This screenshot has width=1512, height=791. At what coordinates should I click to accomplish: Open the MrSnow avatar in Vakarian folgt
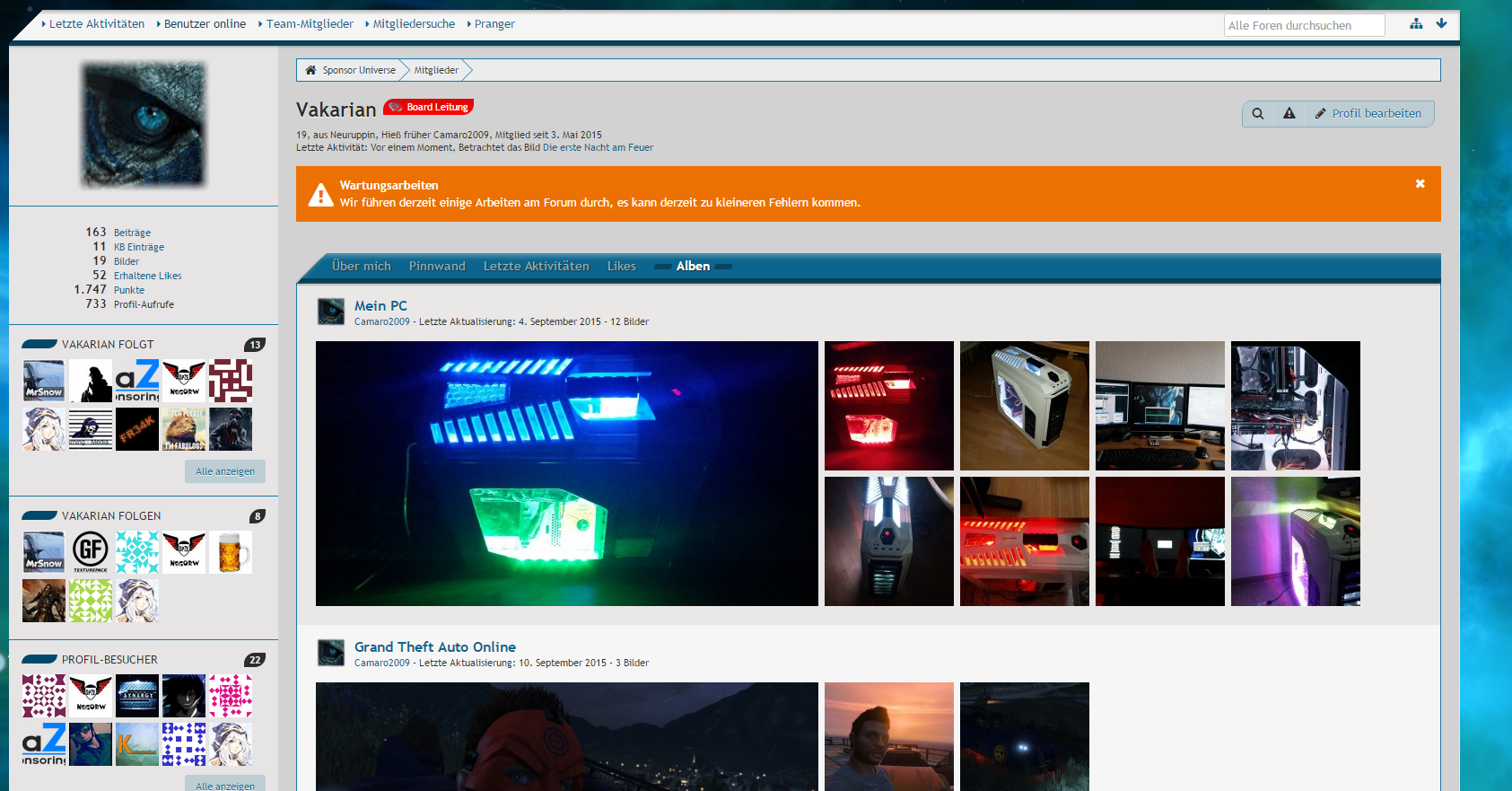click(44, 381)
